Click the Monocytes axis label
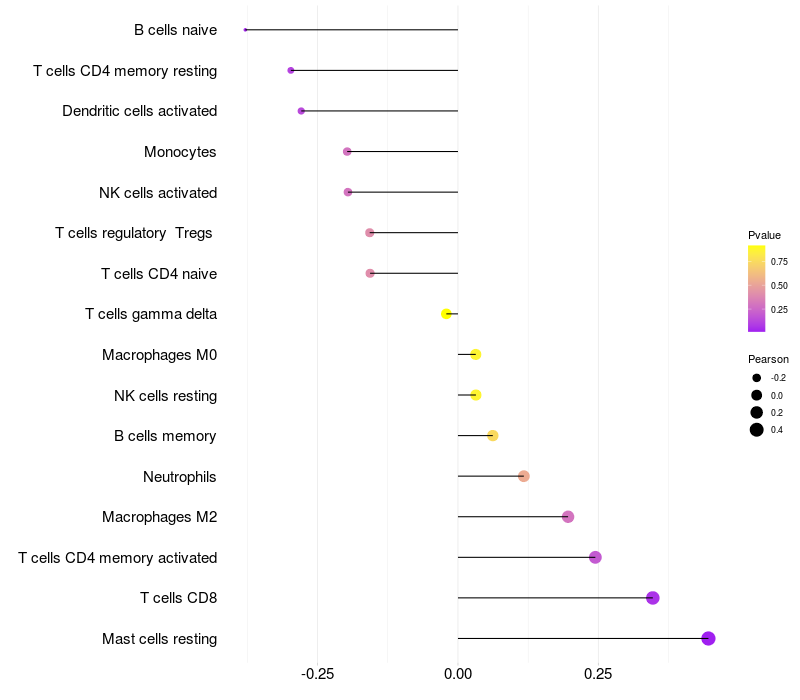Viewport: 800px width, 700px height. (x=180, y=152)
